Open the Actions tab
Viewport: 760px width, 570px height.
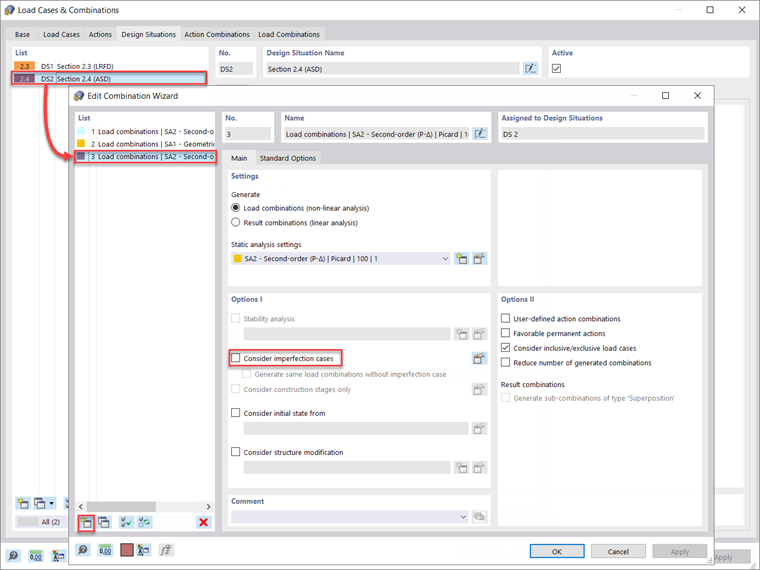coord(100,34)
